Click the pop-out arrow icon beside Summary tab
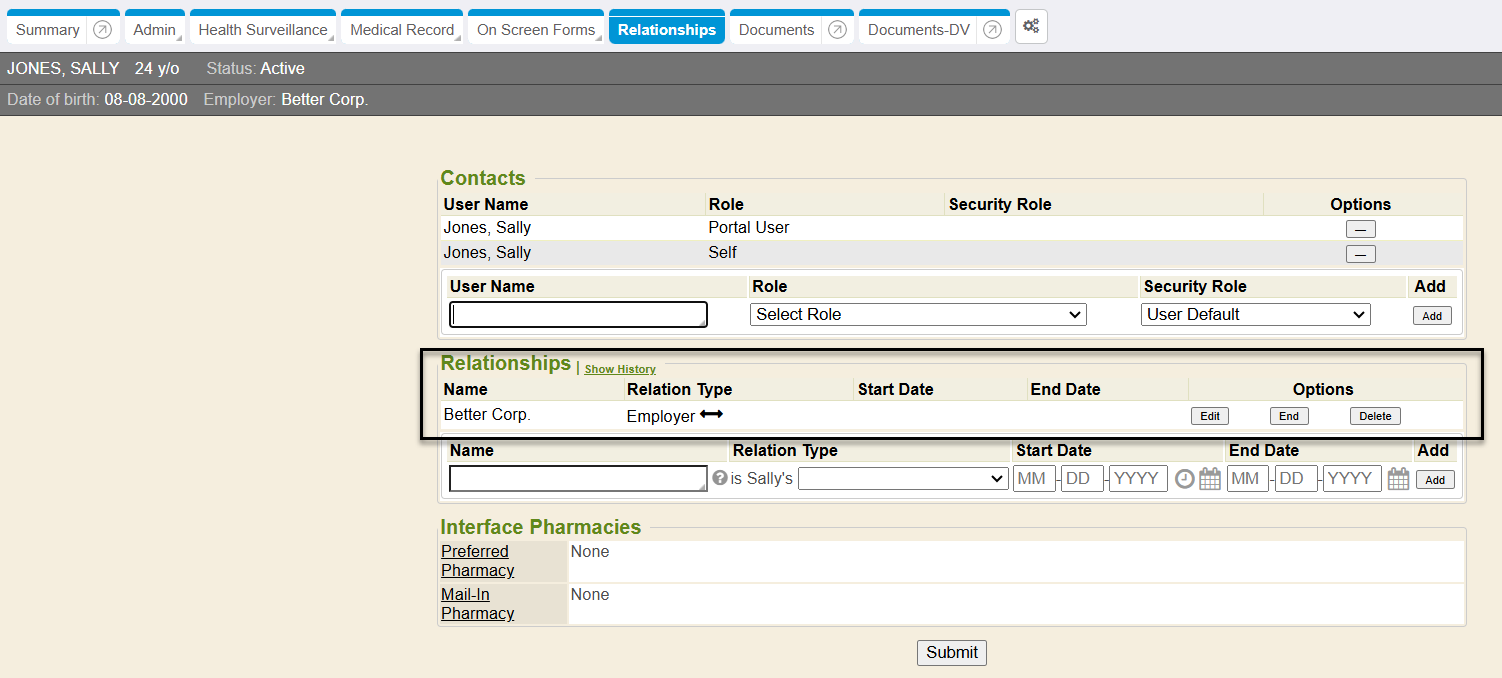The height and width of the screenshot is (678, 1502). pyautogui.click(x=102, y=30)
